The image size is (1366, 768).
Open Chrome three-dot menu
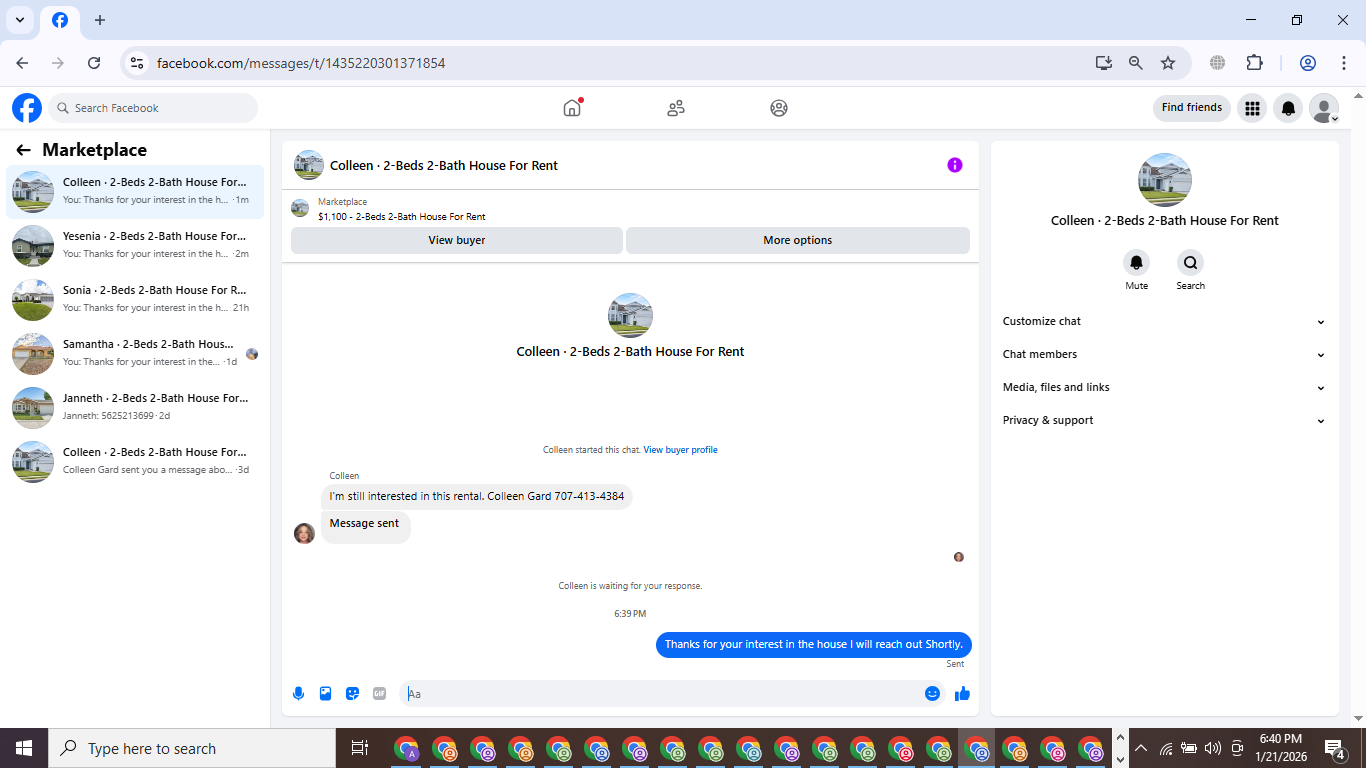coord(1344,63)
